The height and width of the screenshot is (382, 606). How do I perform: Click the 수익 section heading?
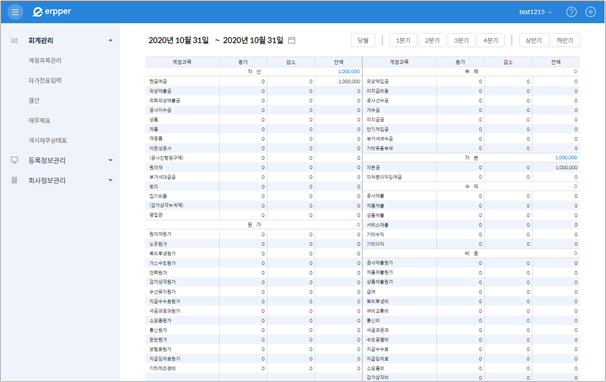[472, 186]
